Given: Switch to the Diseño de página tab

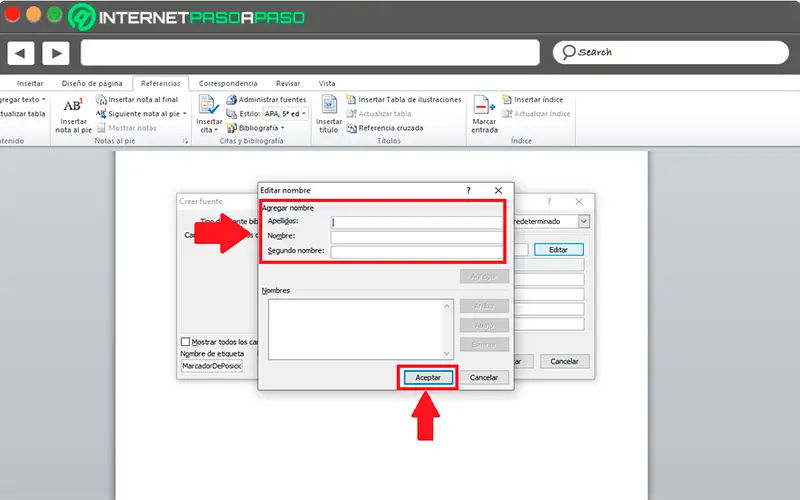Looking at the screenshot, I should (x=92, y=83).
